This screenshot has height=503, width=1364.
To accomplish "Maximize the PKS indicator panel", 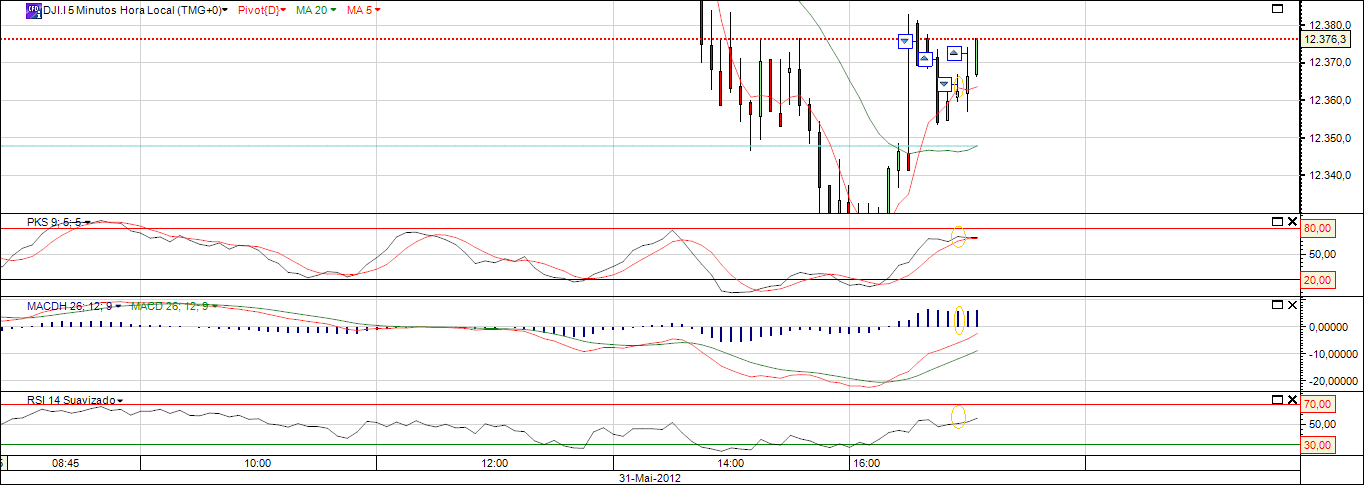I will coord(1277,221).
